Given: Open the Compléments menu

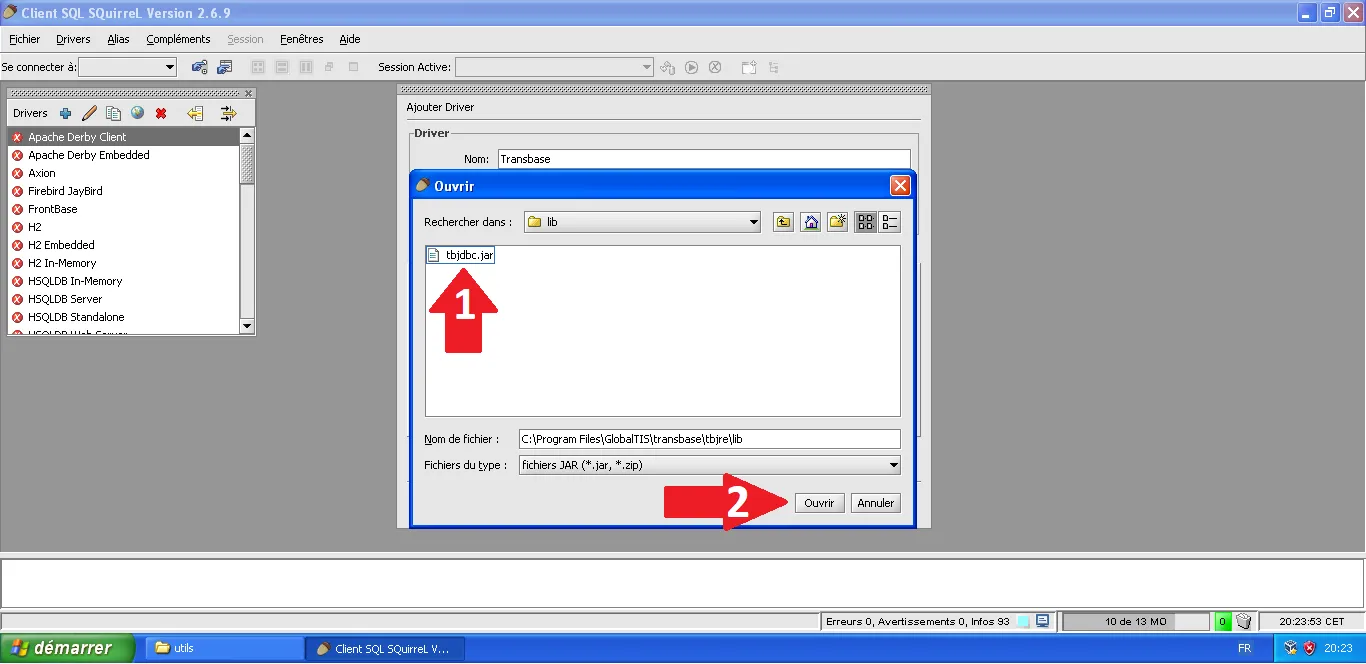Looking at the screenshot, I should click(178, 39).
